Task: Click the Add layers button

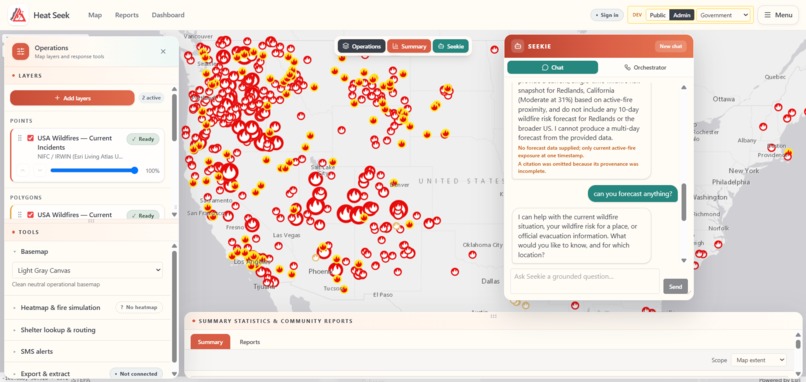Action: pos(72,98)
